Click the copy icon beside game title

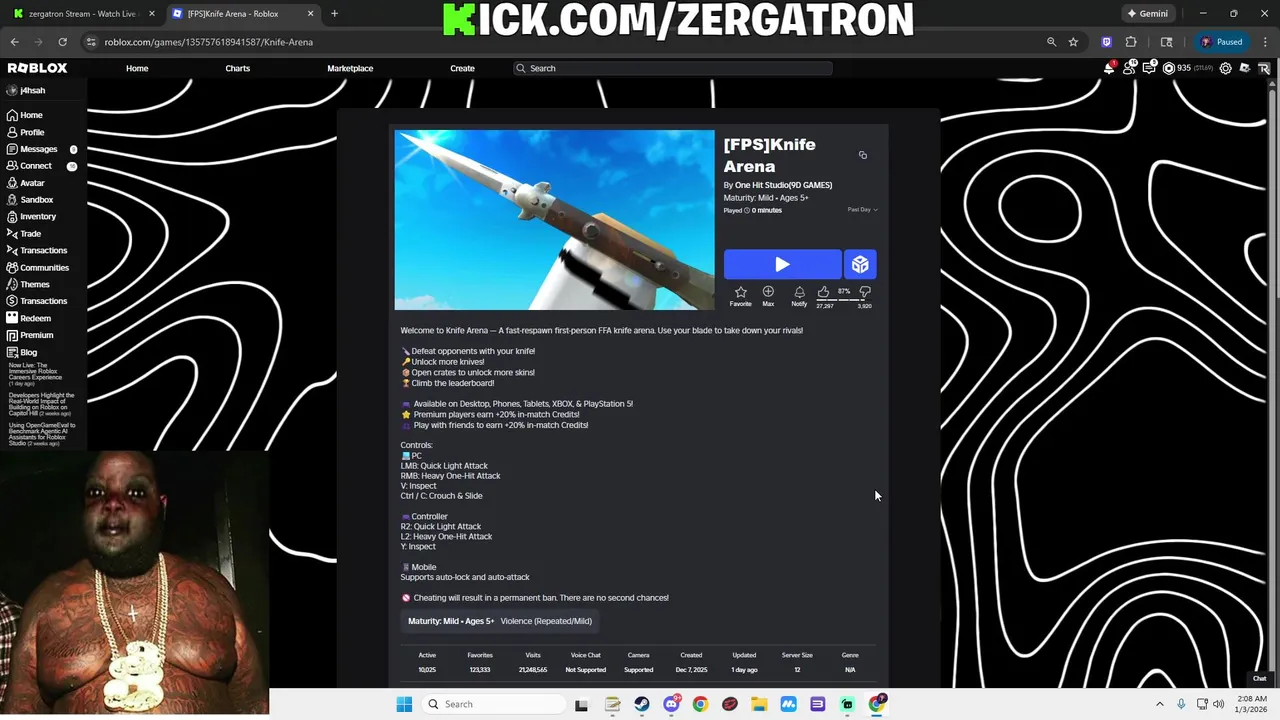tap(862, 155)
